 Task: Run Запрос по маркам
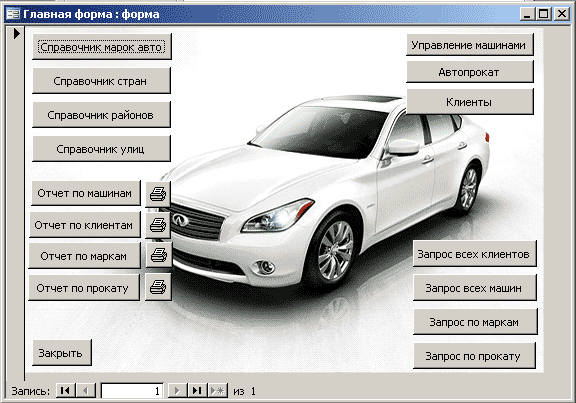pyautogui.click(x=475, y=321)
